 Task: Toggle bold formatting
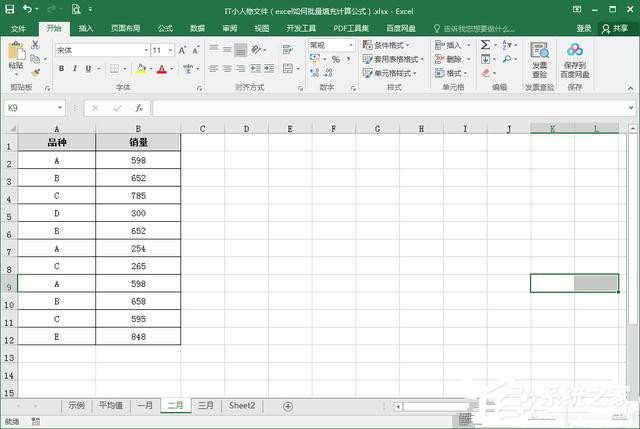click(x=61, y=69)
